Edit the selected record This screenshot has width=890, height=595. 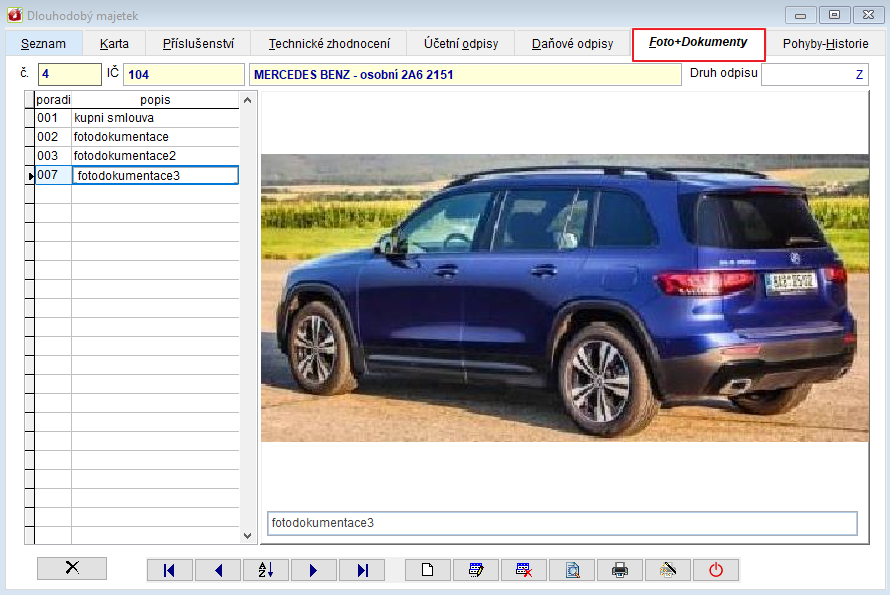pyautogui.click(x=476, y=570)
